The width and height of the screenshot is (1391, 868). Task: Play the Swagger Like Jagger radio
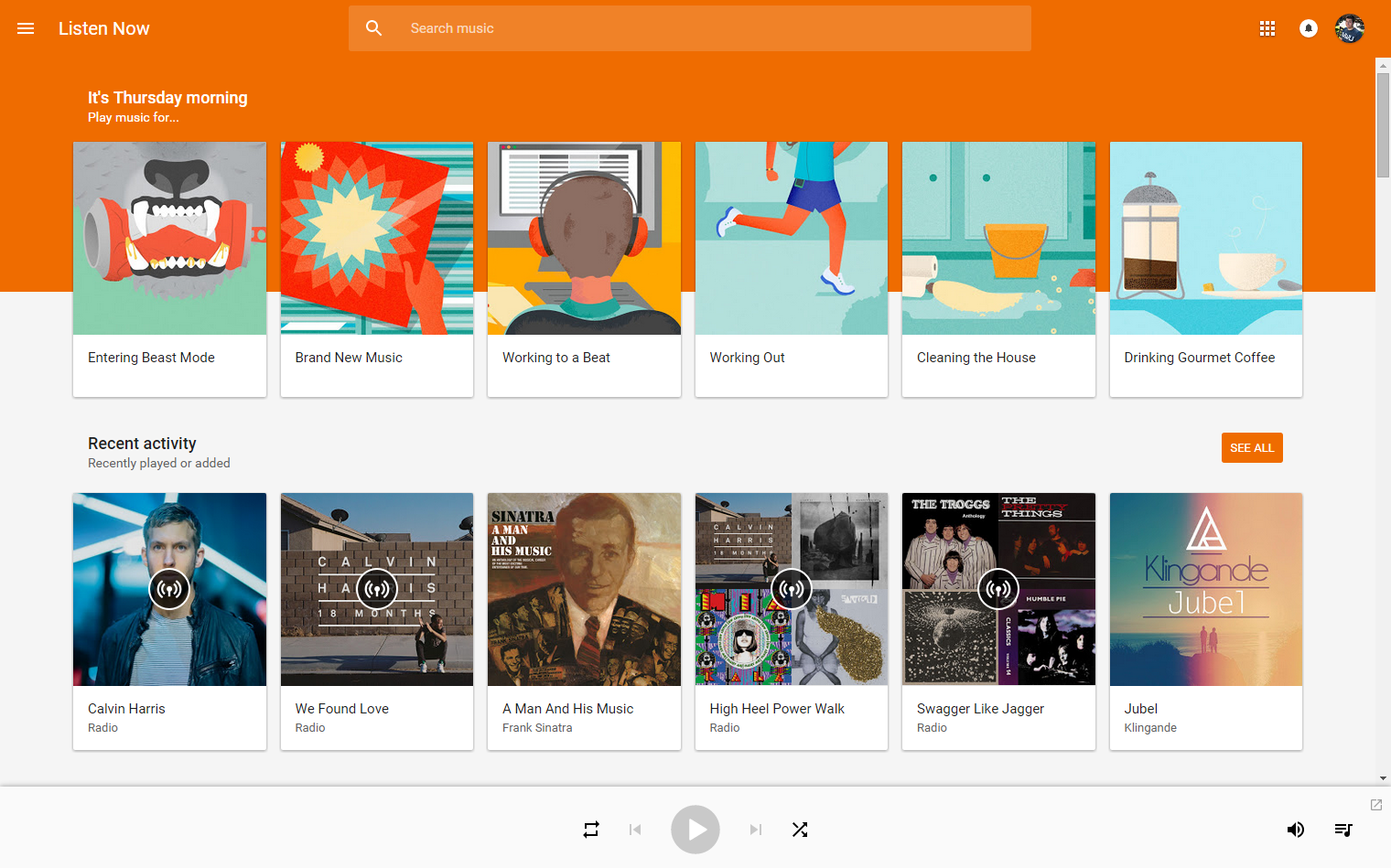tap(998, 589)
